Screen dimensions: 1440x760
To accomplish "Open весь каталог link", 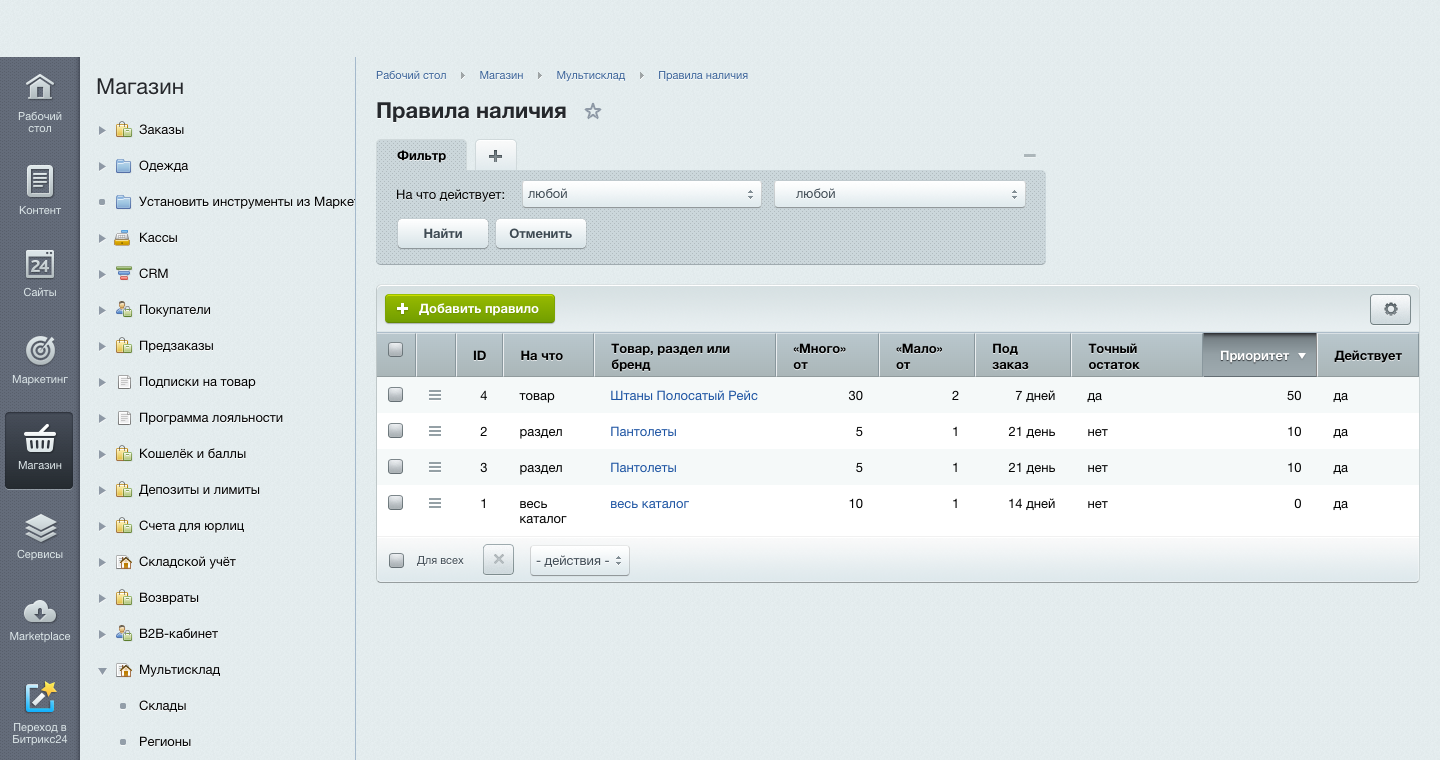I will pyautogui.click(x=650, y=504).
